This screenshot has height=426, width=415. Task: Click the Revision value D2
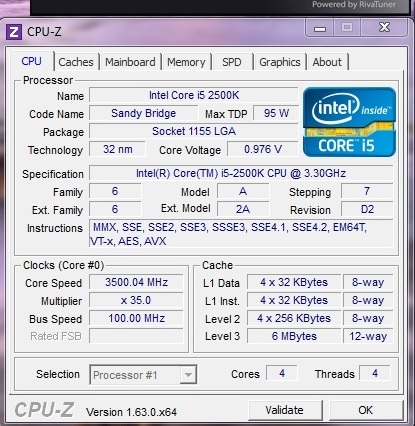[367, 209]
